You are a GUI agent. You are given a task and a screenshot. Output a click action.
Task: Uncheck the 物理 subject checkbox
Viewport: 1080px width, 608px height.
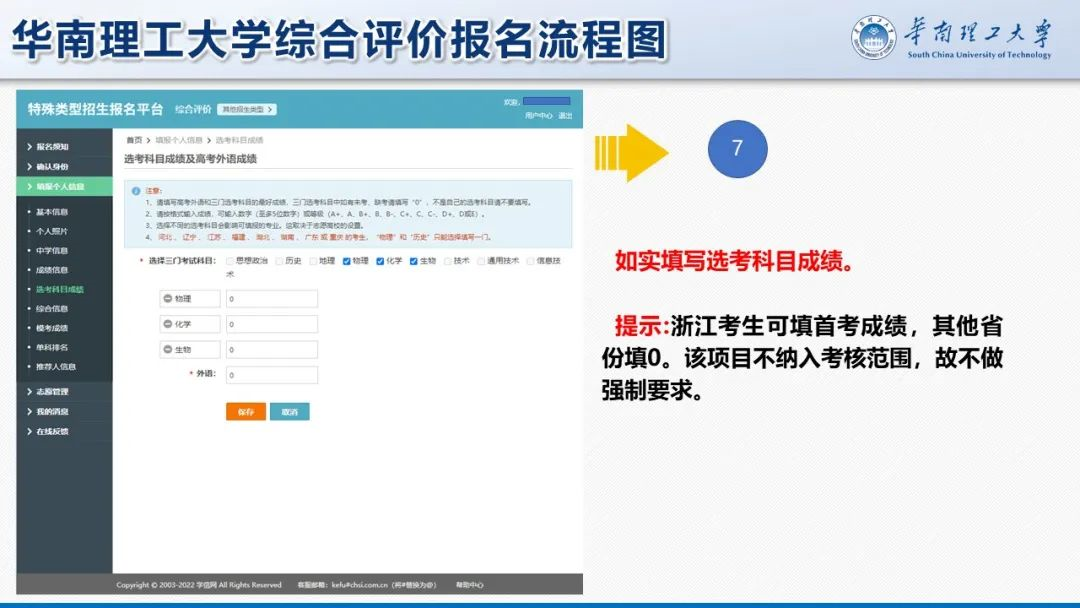346,261
